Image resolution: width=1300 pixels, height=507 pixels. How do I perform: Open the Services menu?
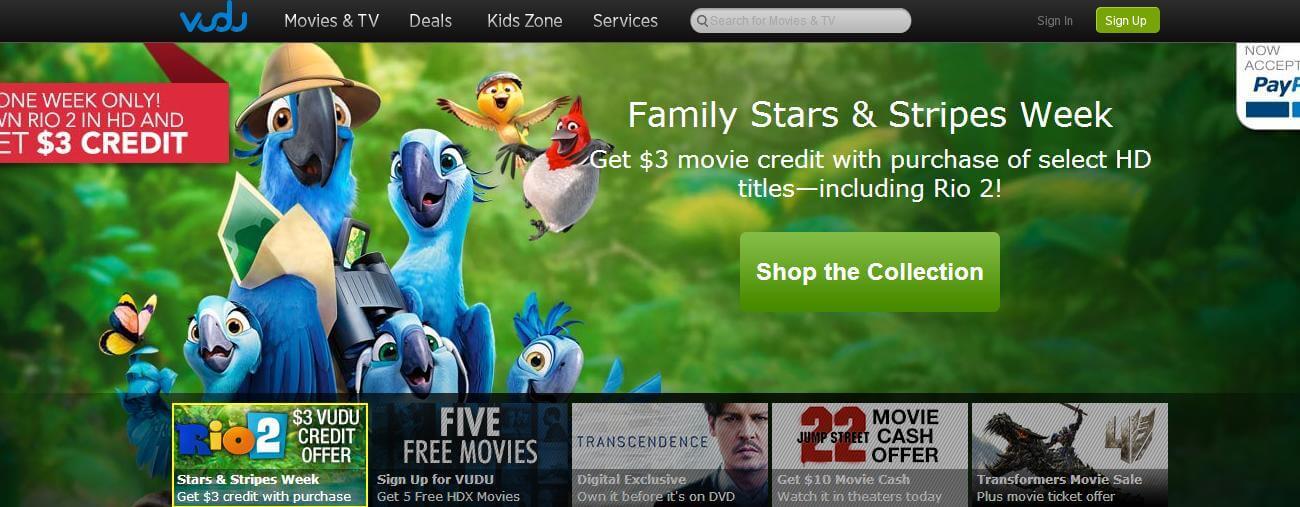pos(625,20)
